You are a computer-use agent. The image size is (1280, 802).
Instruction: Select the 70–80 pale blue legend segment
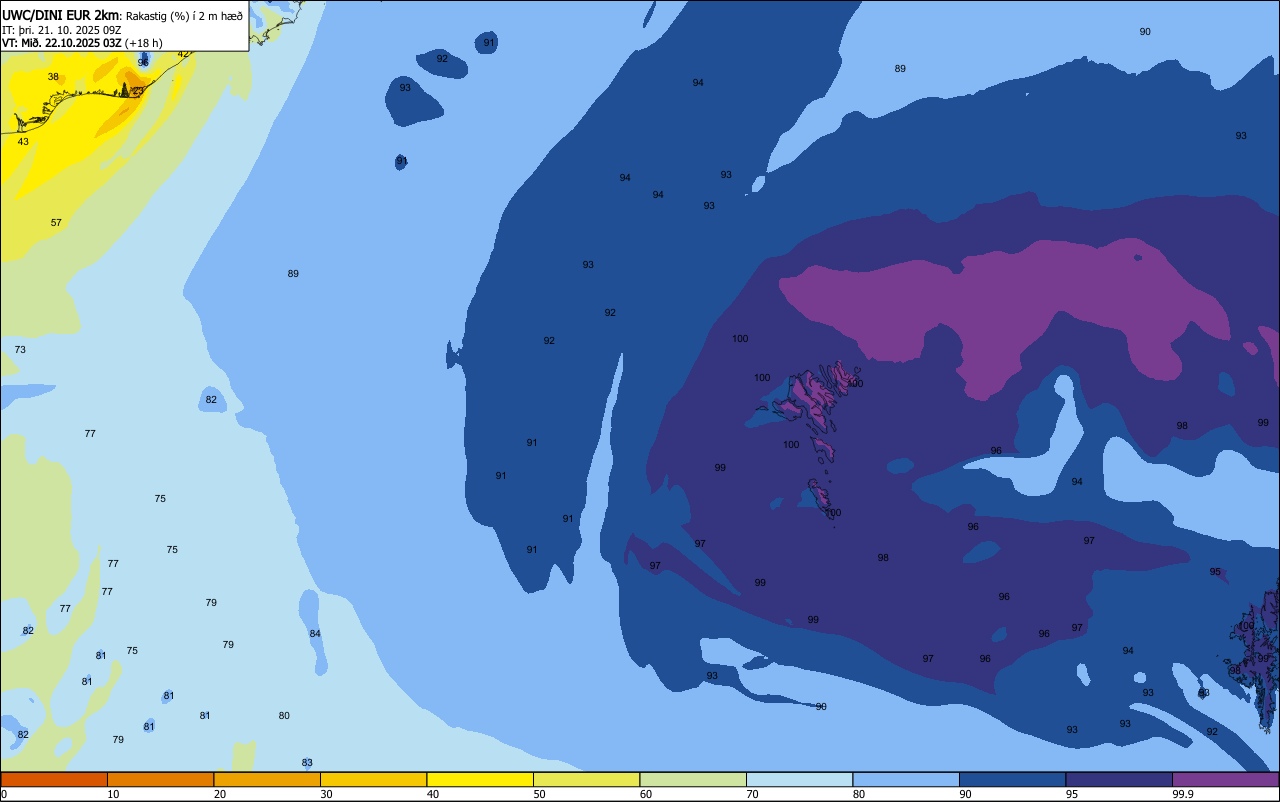[x=799, y=779]
